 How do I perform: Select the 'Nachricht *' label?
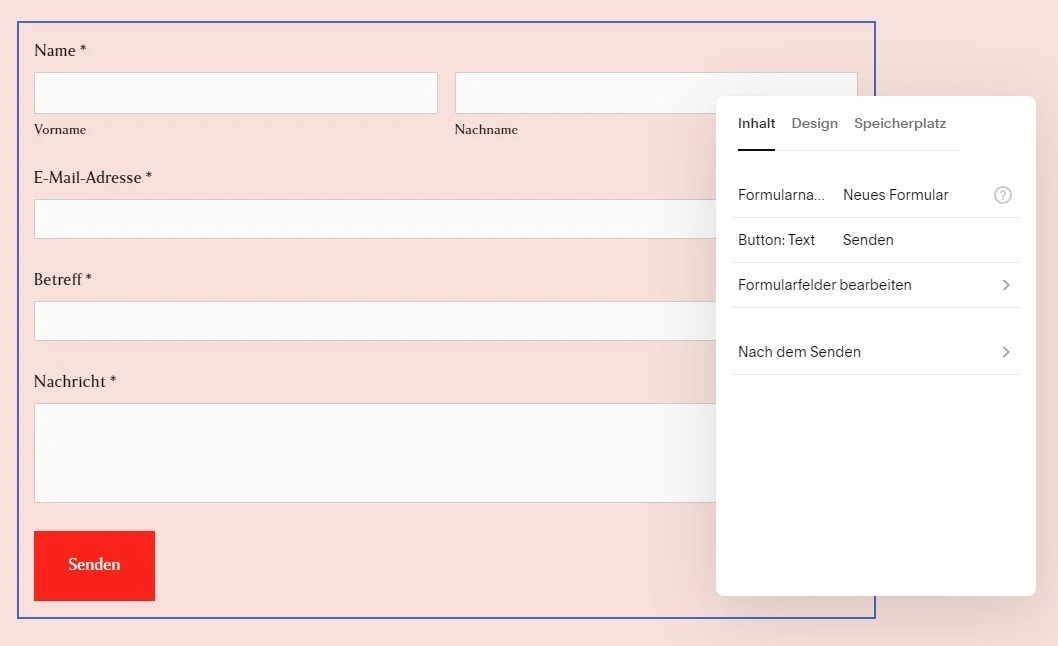tap(75, 381)
